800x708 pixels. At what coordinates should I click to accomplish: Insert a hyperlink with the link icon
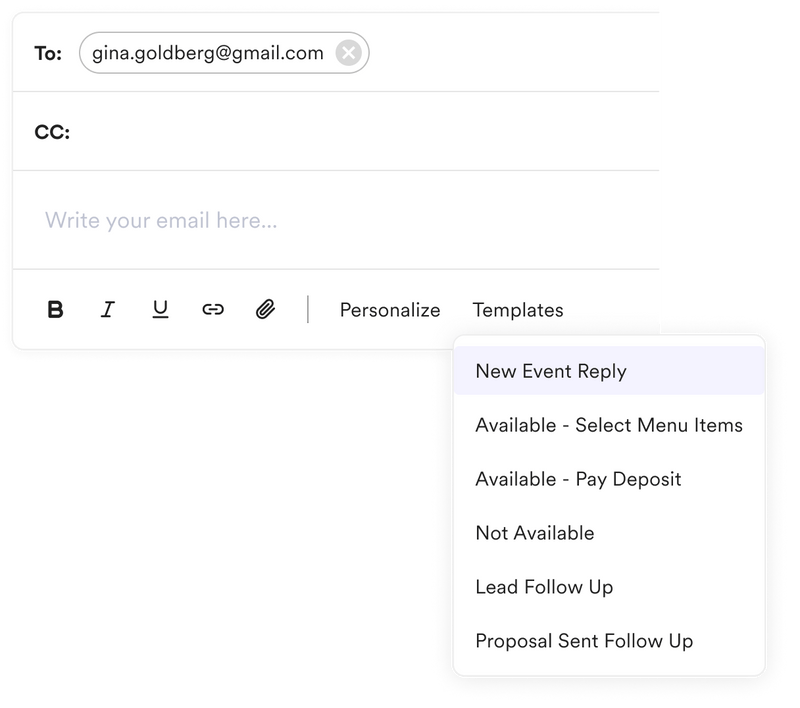point(212,310)
